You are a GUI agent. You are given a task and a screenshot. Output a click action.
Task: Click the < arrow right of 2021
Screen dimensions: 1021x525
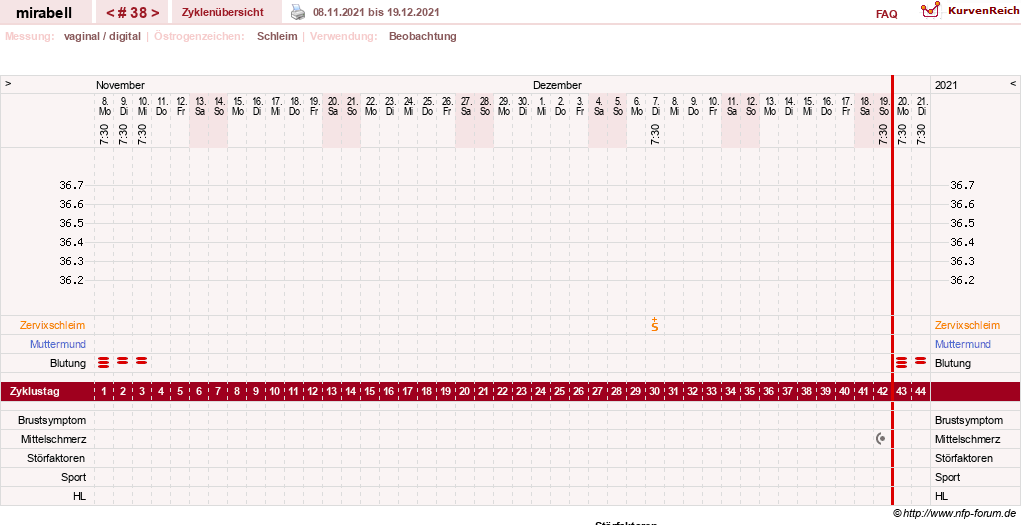[1013, 83]
